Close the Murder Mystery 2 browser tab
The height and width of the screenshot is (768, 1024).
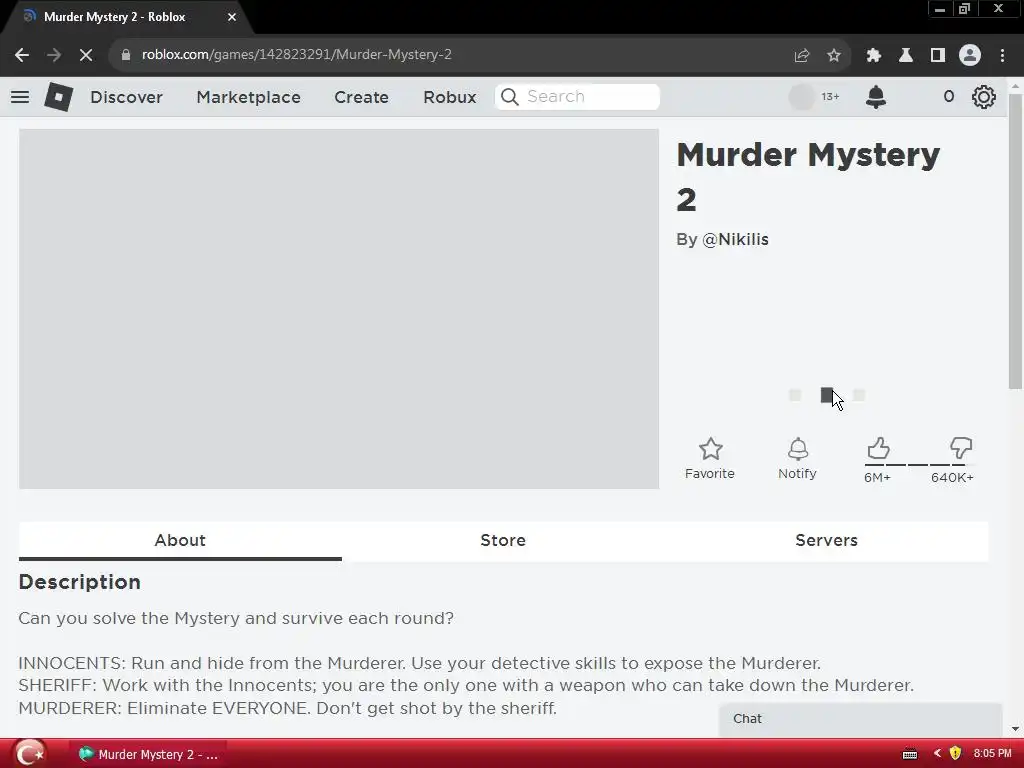[x=232, y=17]
